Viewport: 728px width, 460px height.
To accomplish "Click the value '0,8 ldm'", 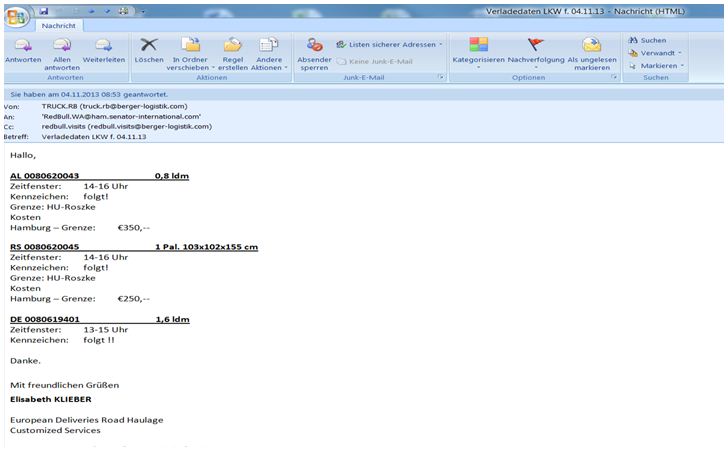I will (x=172, y=176).
